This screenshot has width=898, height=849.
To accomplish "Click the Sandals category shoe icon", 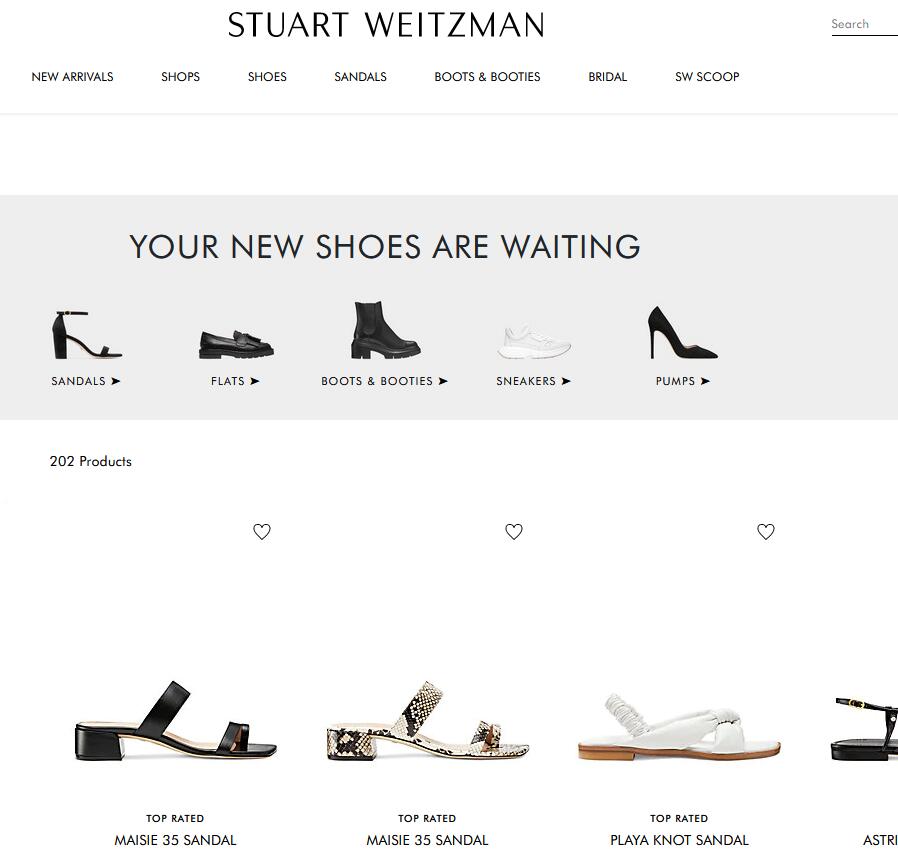I will tap(86, 335).
